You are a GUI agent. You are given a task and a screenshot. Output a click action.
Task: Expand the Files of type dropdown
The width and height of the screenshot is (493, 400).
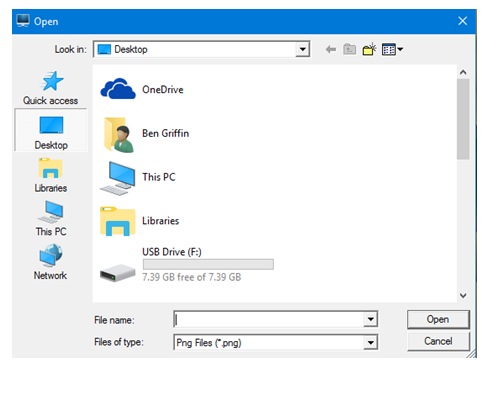(x=370, y=342)
